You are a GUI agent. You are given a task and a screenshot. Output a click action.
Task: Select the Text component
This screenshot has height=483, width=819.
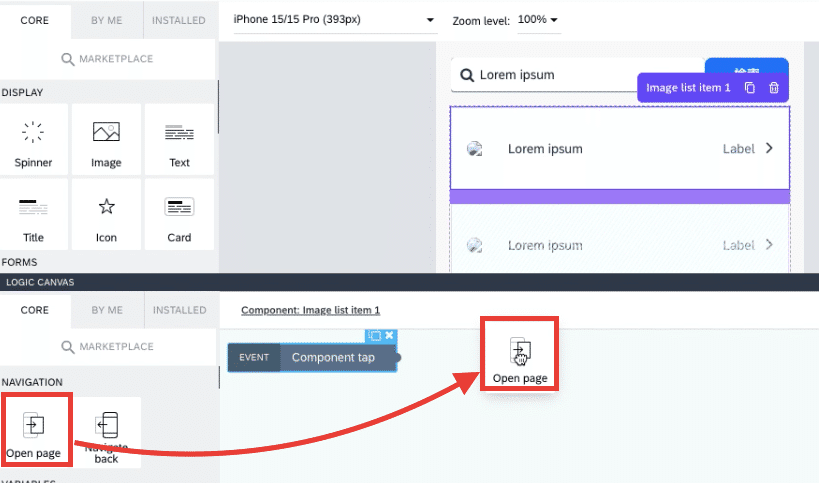pyautogui.click(x=179, y=139)
